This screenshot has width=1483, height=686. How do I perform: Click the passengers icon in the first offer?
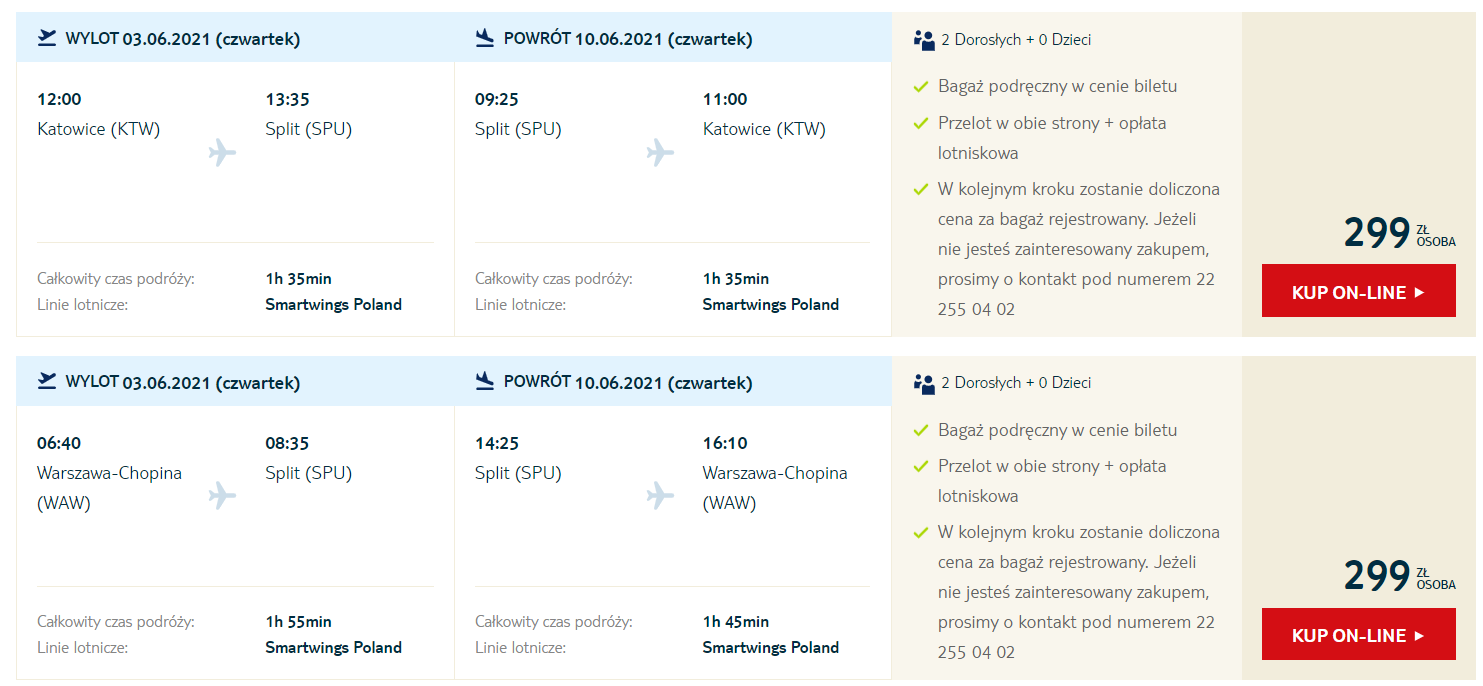[923, 40]
